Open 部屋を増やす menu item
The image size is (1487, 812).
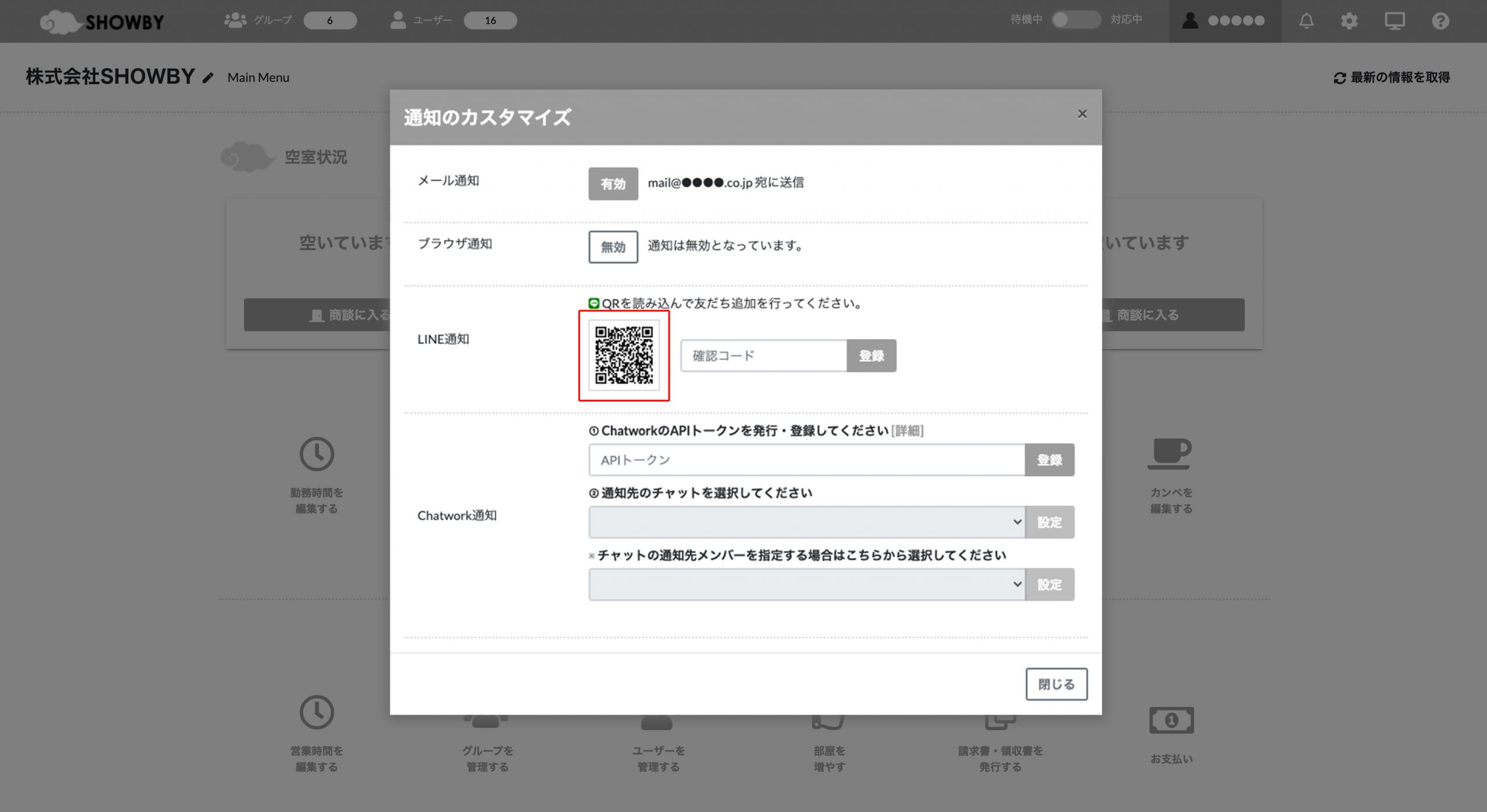click(829, 743)
